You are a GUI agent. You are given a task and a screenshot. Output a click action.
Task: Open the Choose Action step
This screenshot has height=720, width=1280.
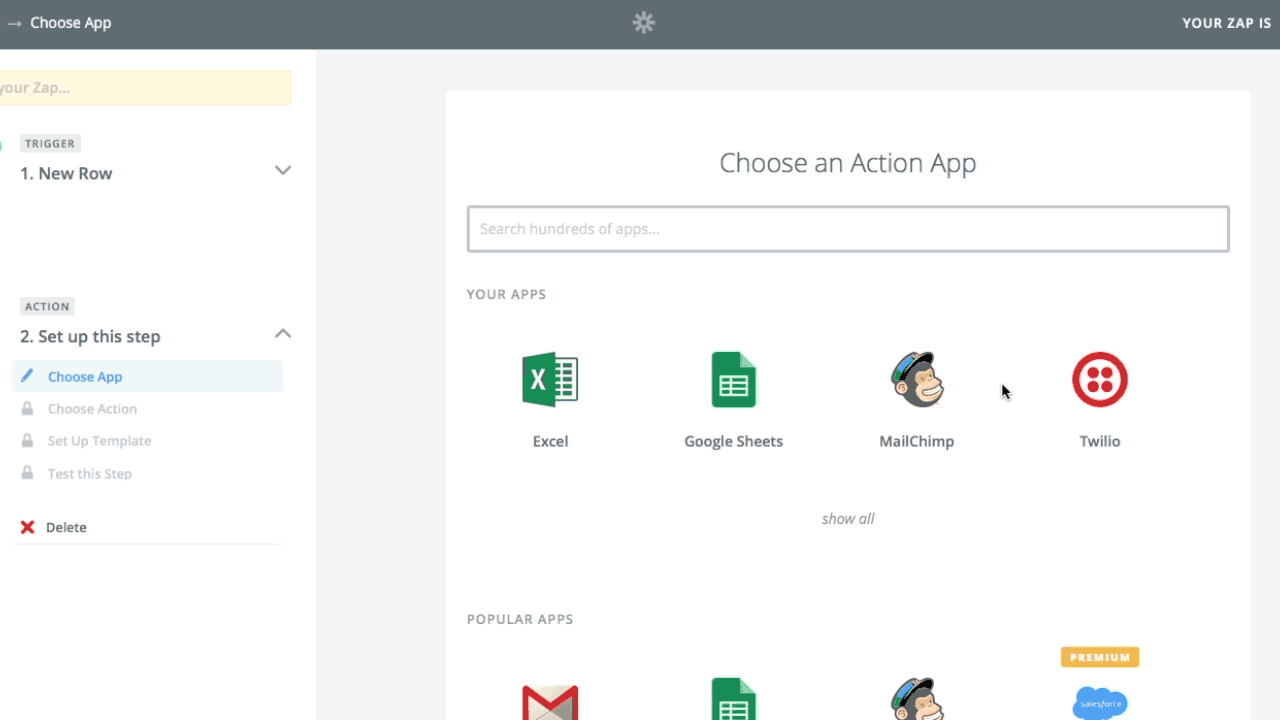(92, 408)
